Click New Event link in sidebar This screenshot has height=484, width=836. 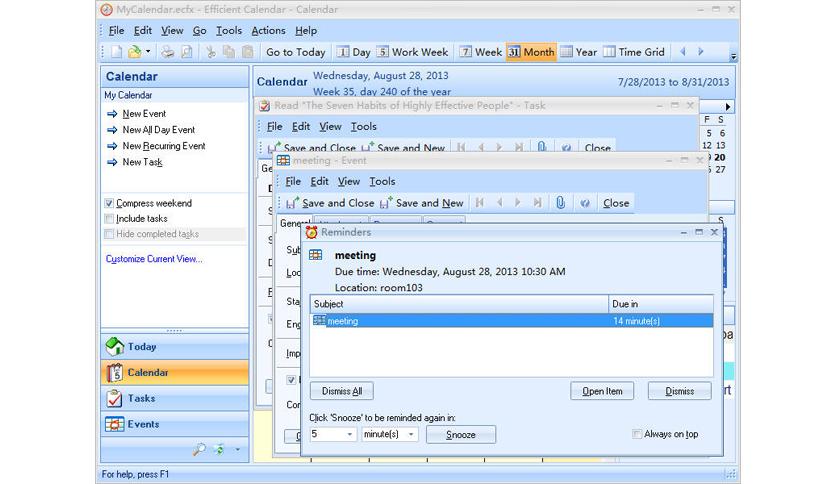tap(144, 114)
